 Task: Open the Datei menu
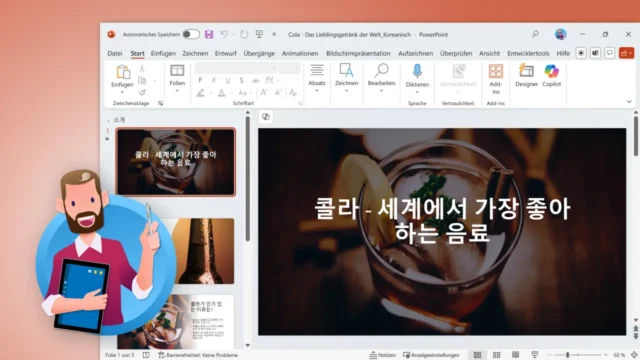(x=115, y=53)
